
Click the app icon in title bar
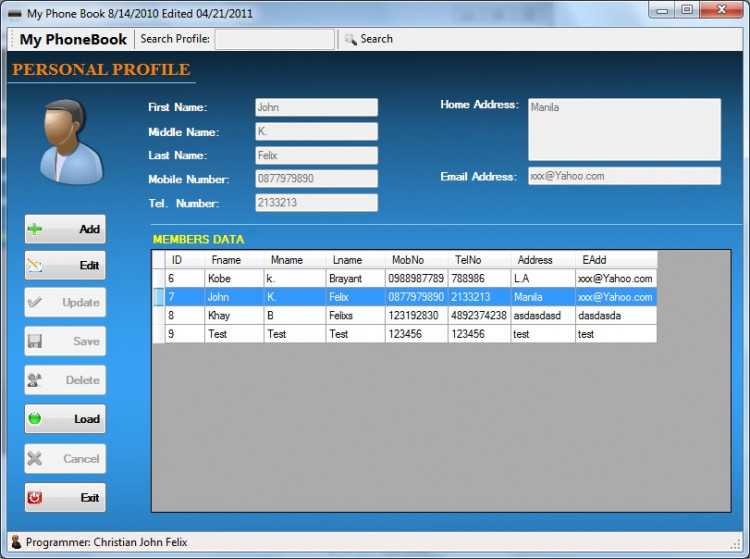[15, 14]
